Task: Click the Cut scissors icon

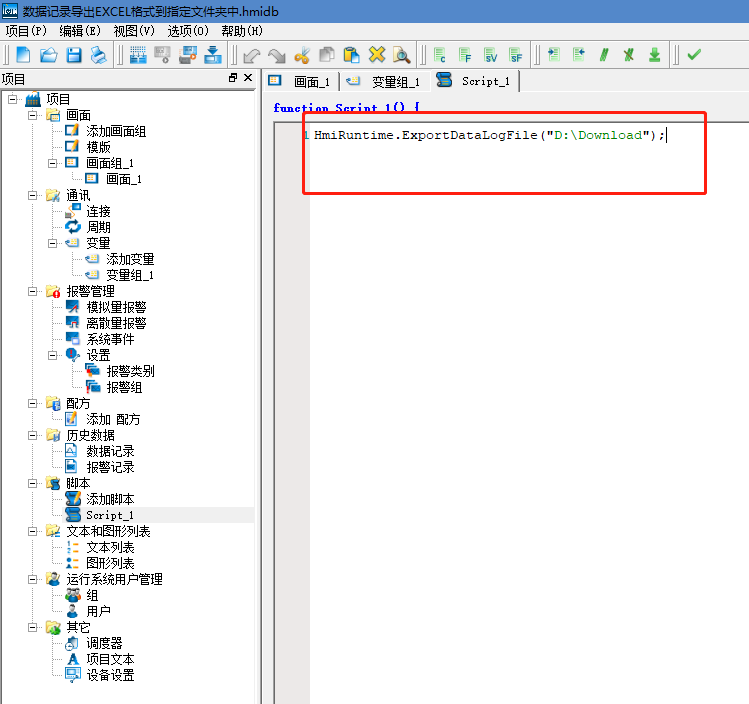Action: coord(302,55)
